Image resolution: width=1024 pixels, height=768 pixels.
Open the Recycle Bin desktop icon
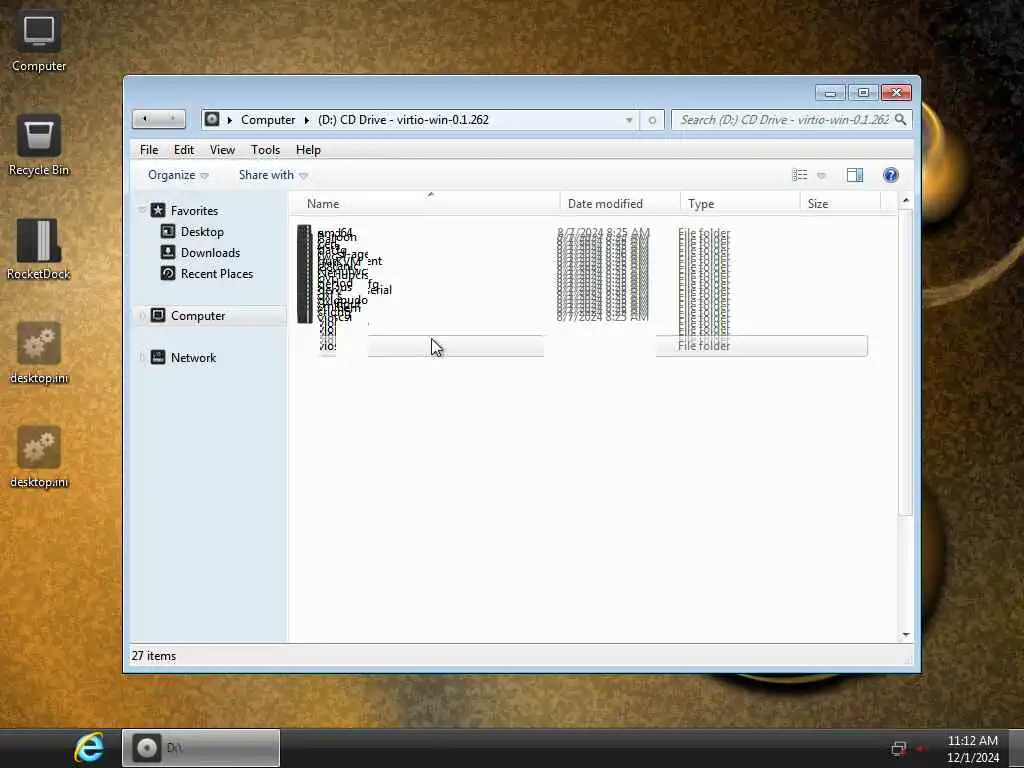39,145
